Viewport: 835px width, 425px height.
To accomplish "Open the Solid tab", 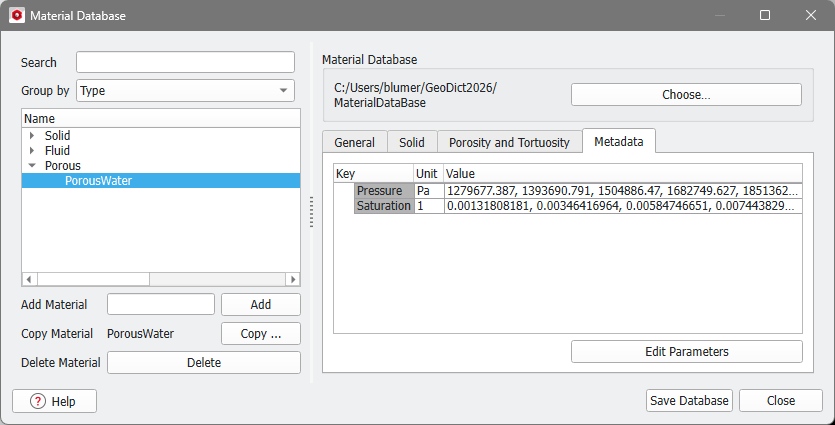I will [411, 143].
